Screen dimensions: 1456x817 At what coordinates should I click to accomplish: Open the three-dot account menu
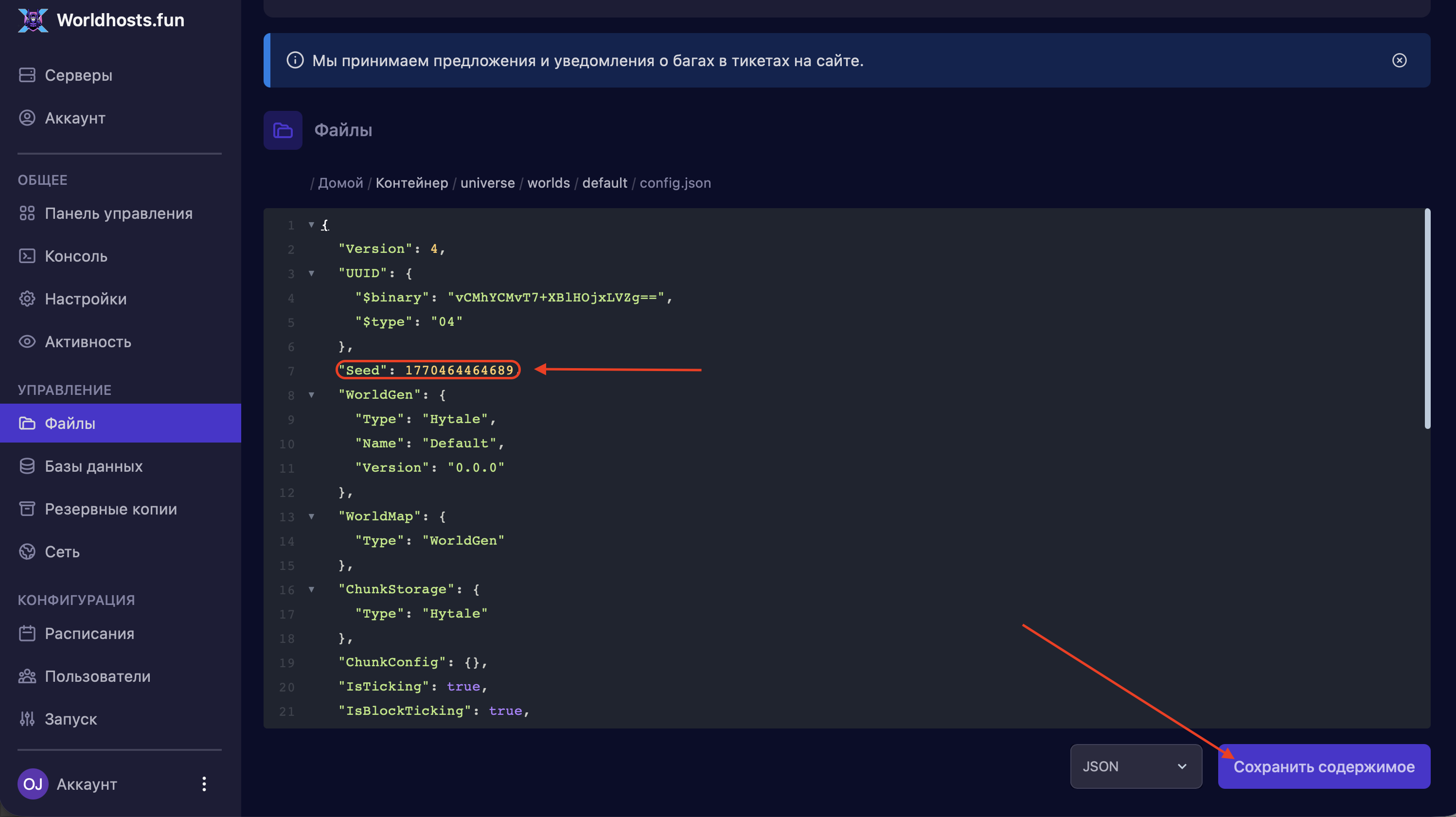204,783
